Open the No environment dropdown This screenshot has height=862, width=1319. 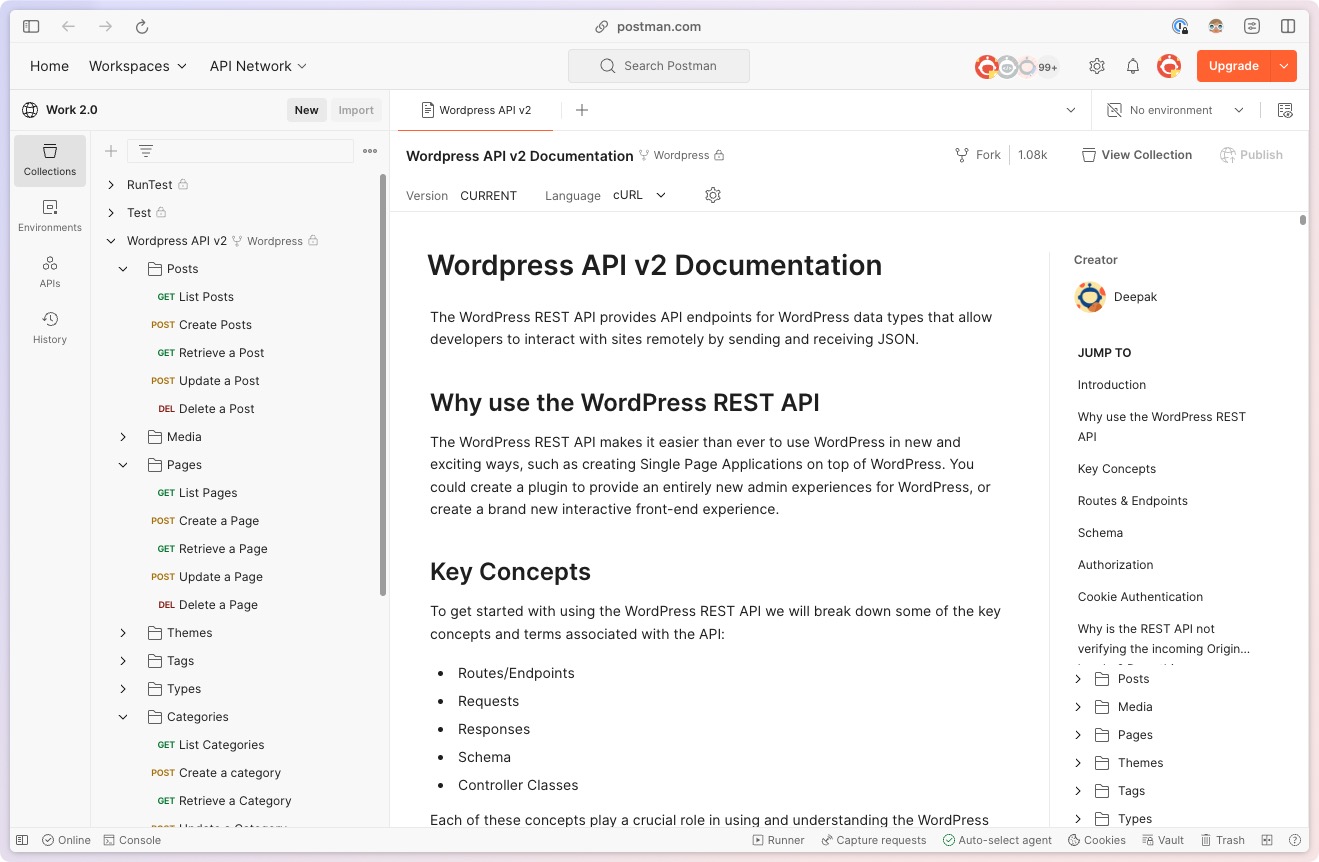click(1176, 110)
